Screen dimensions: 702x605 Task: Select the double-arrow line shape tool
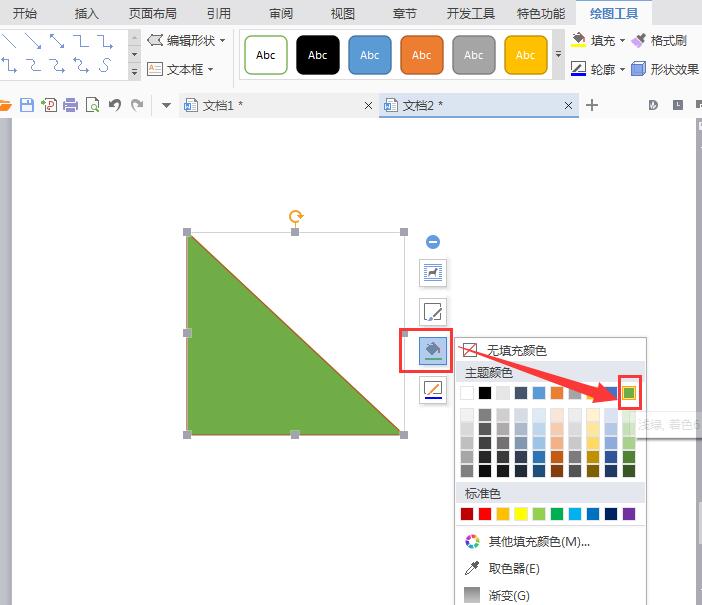[56, 41]
